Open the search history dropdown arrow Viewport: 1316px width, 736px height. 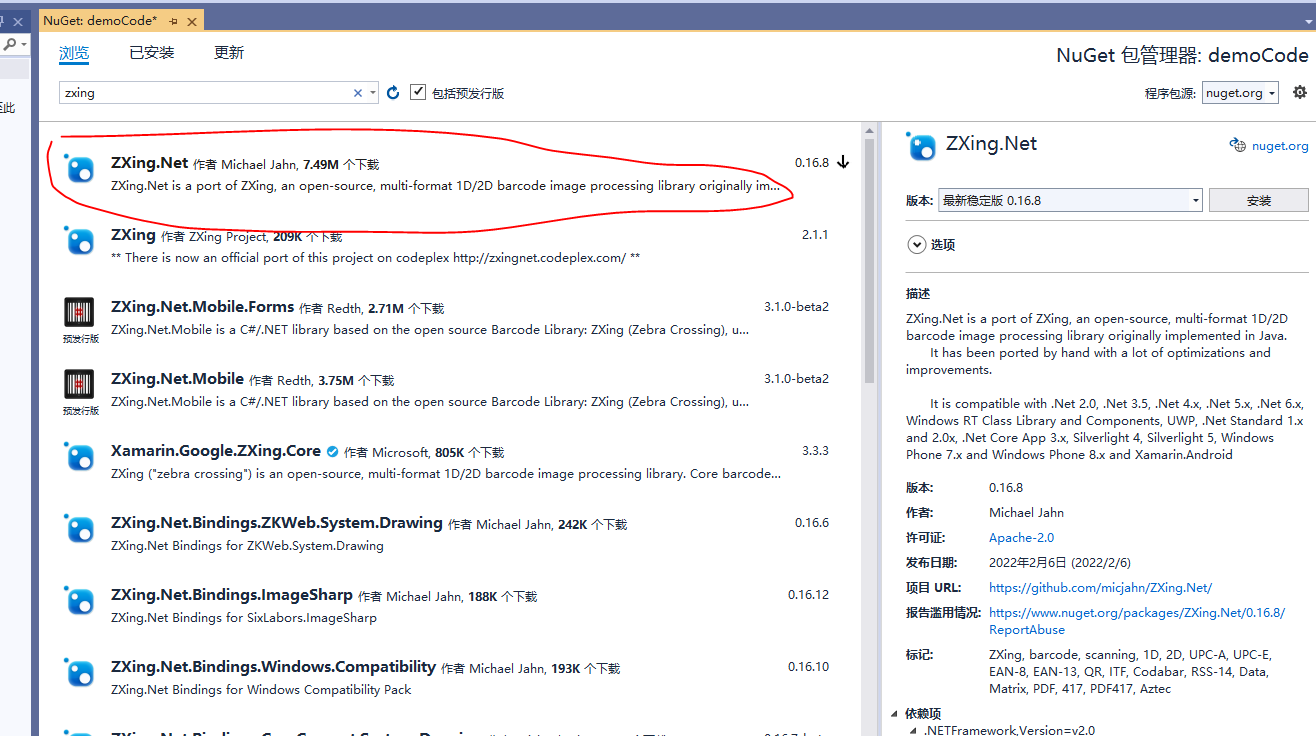click(373, 93)
